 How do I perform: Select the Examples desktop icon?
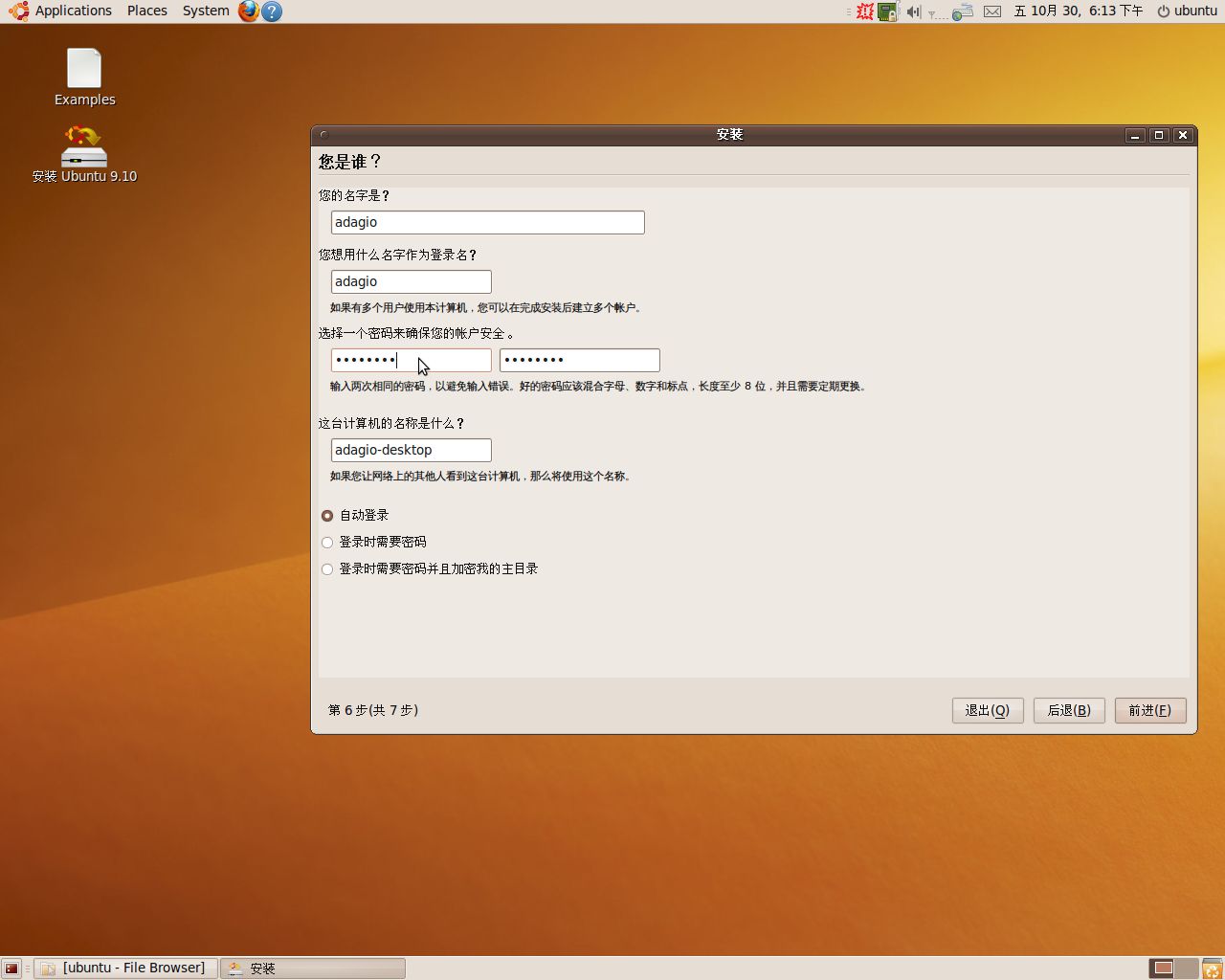84,78
